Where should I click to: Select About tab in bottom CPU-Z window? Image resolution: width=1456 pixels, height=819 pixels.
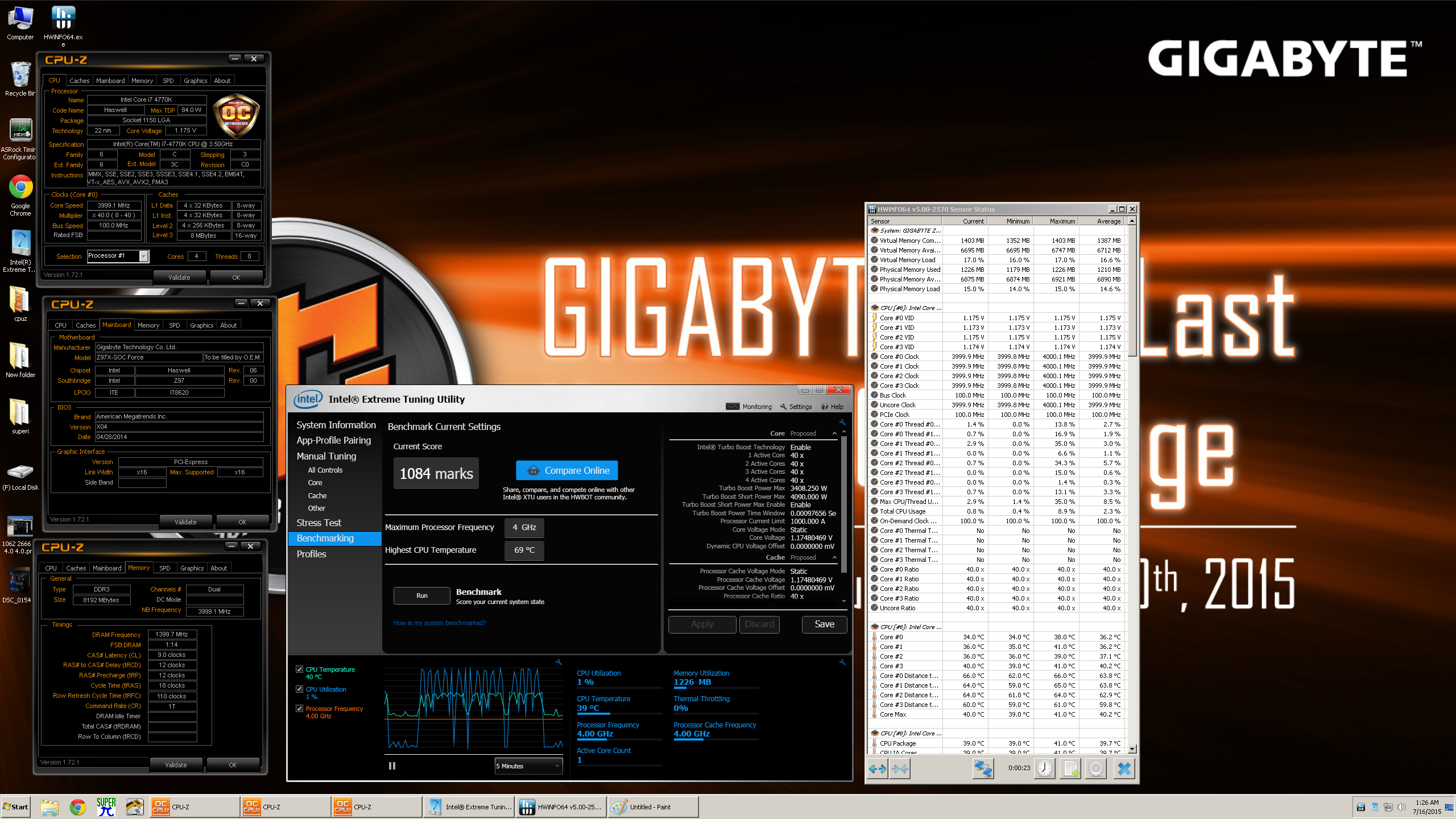coord(218,568)
